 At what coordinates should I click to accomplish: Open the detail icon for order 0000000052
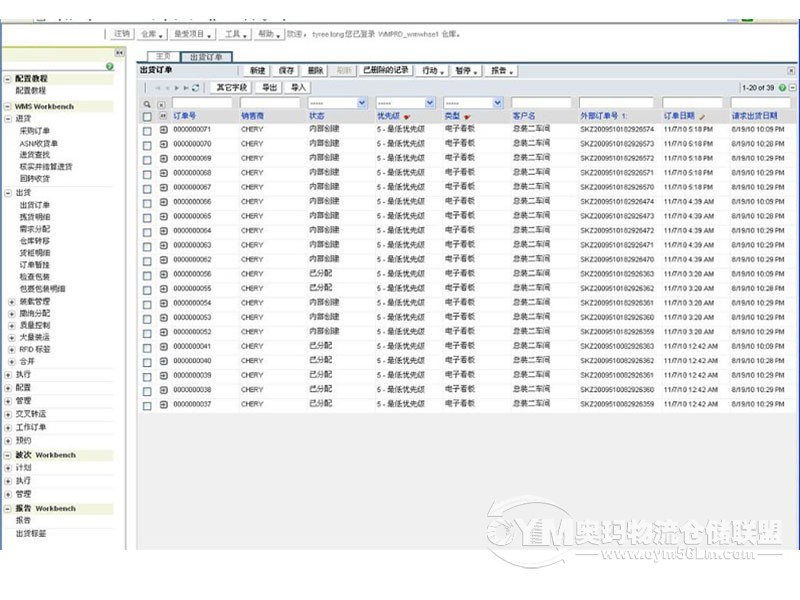pyautogui.click(x=164, y=332)
